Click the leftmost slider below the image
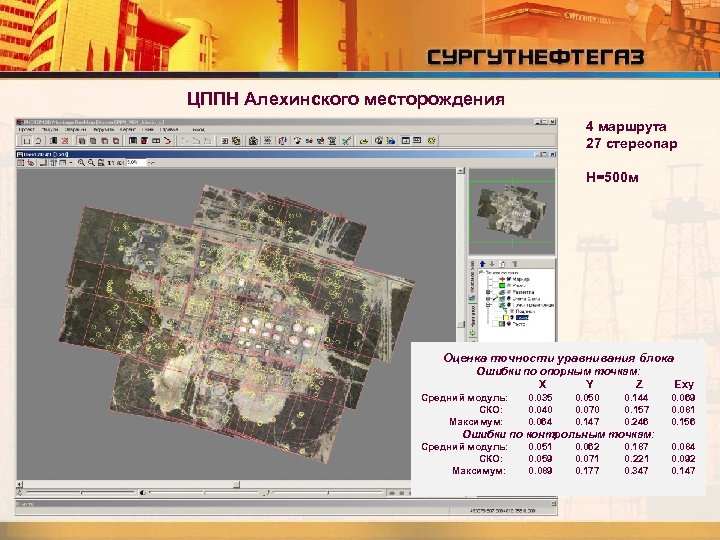Screen dimensions: 720x540 [x=81, y=493]
